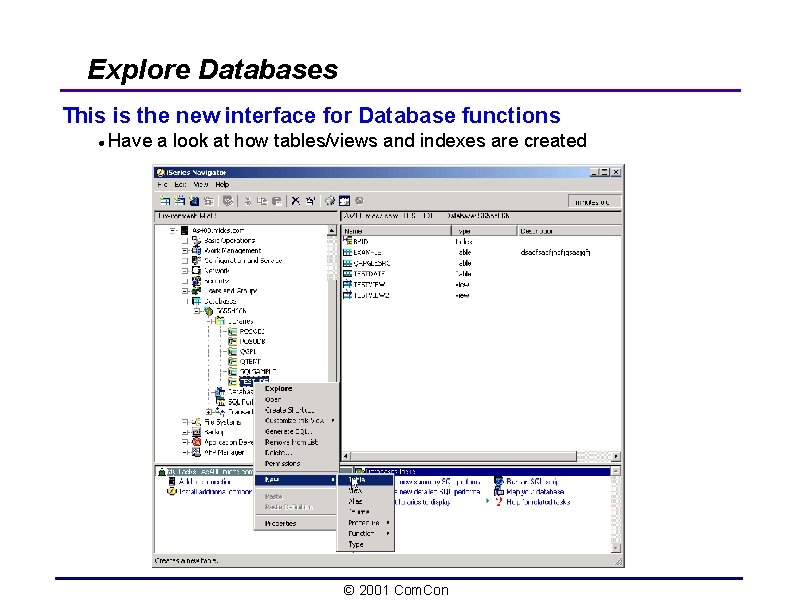Expand the Backup node

click(185, 432)
